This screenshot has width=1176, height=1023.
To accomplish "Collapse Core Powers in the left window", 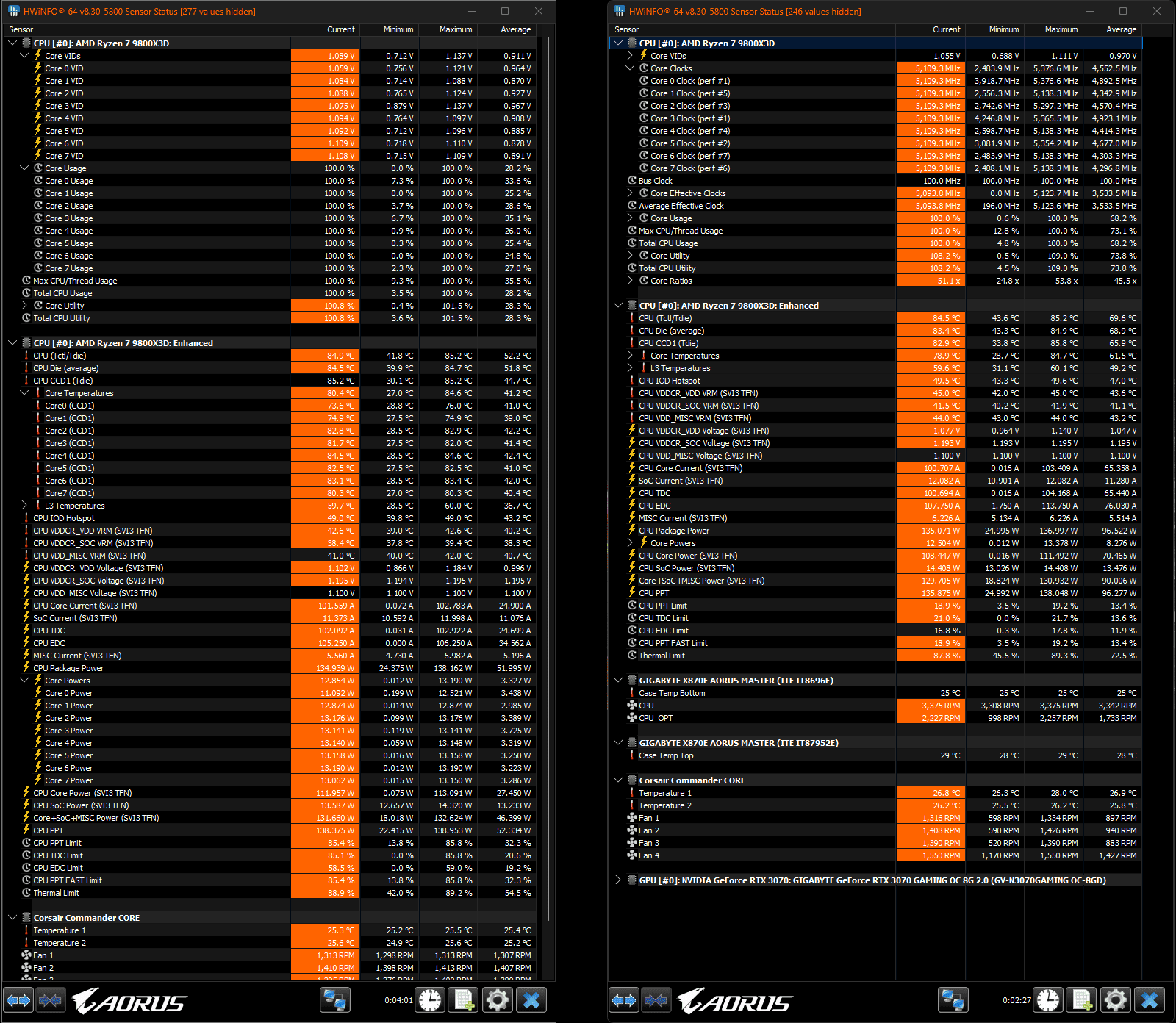I will click(x=24, y=681).
